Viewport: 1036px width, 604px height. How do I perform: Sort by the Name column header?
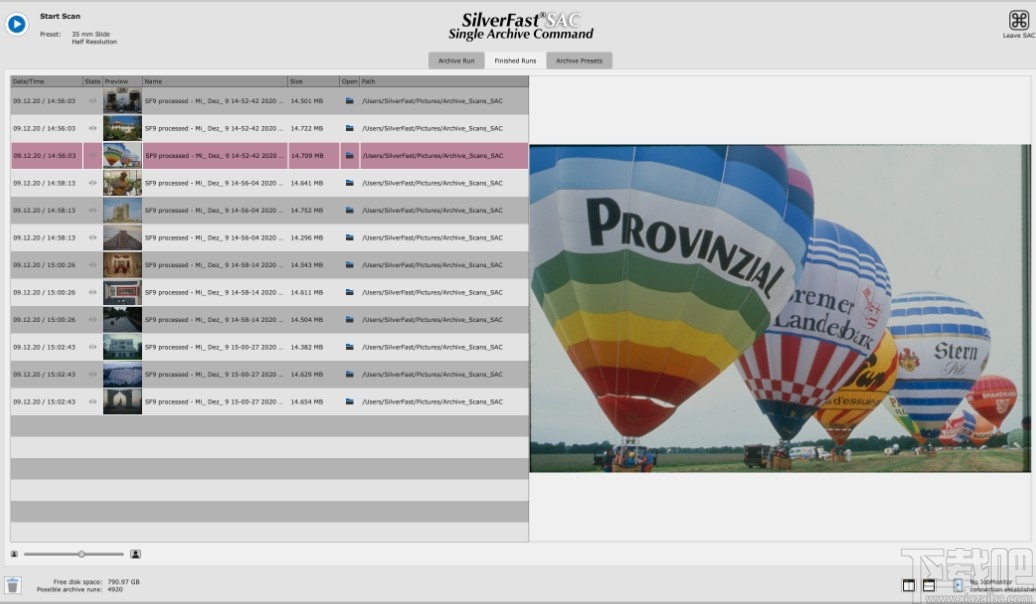[x=215, y=81]
